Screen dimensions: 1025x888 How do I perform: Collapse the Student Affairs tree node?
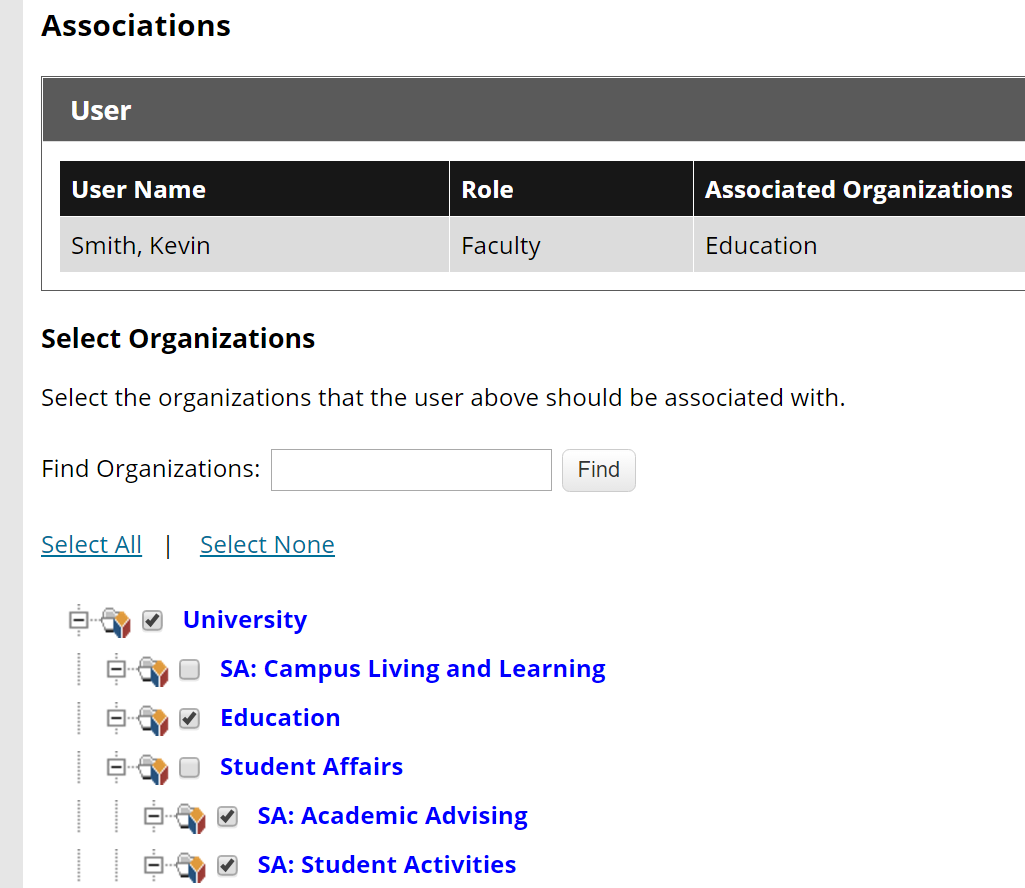(116, 766)
